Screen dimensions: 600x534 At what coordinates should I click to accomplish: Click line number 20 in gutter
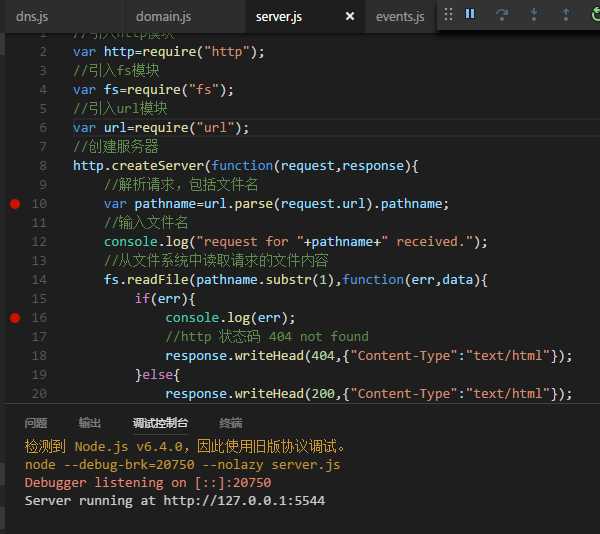(39, 394)
